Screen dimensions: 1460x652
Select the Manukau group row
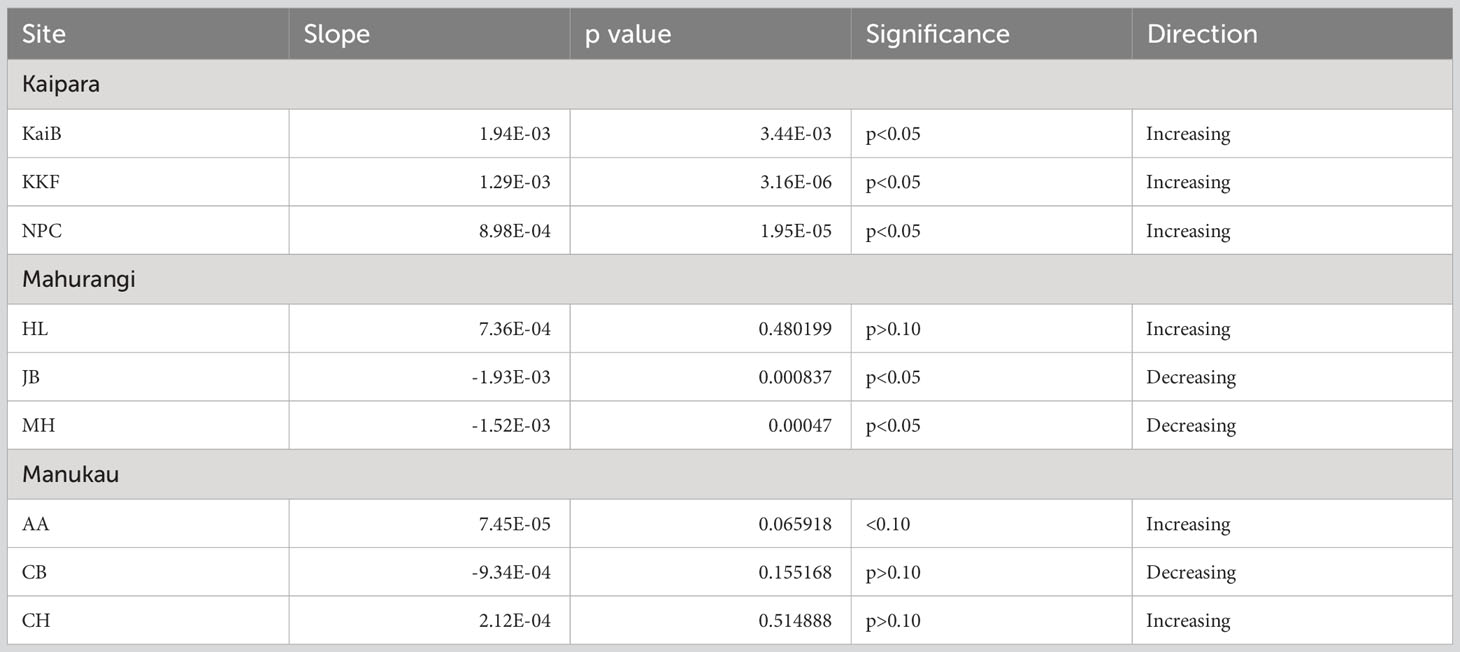(x=730, y=475)
